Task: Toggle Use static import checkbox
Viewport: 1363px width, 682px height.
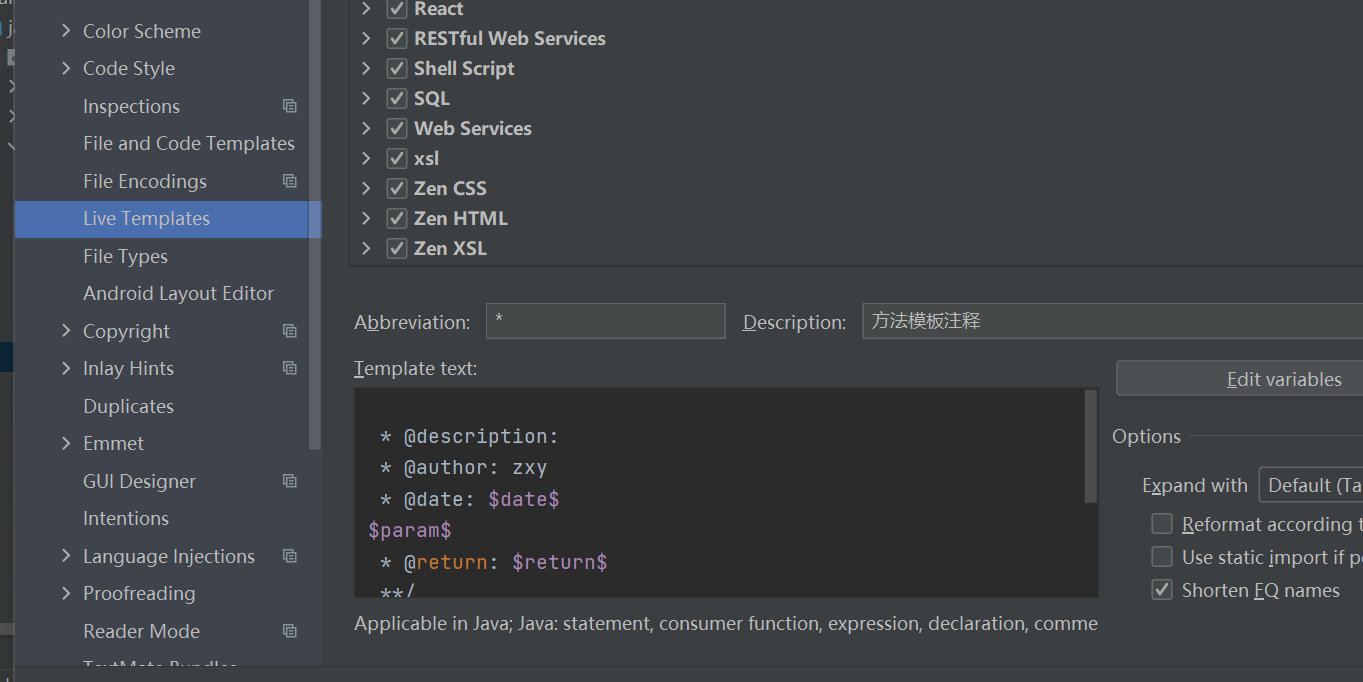Action: coord(1162,557)
